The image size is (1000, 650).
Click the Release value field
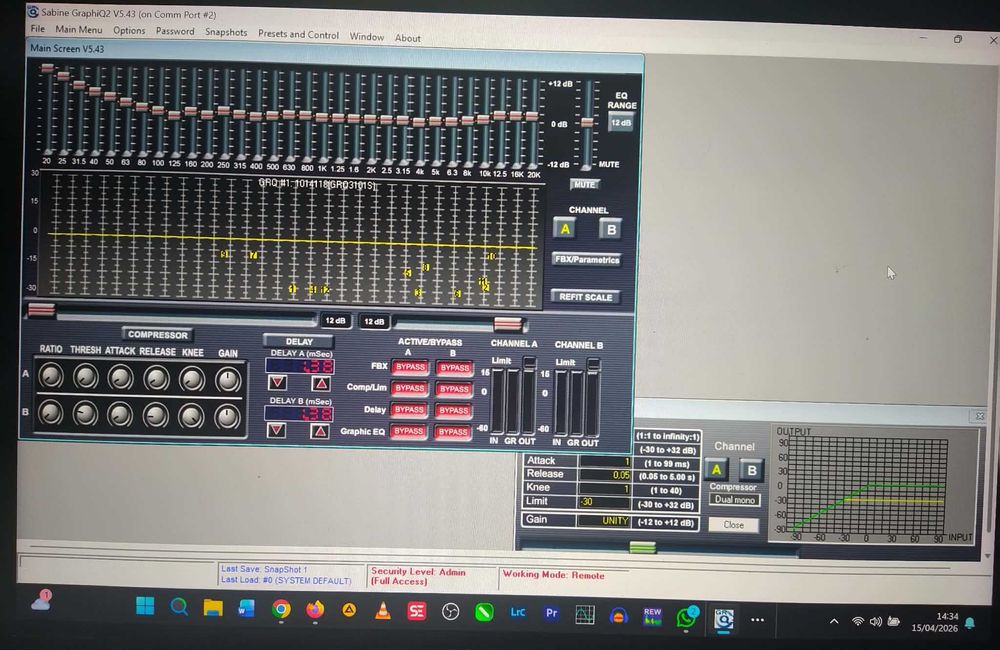pos(604,475)
